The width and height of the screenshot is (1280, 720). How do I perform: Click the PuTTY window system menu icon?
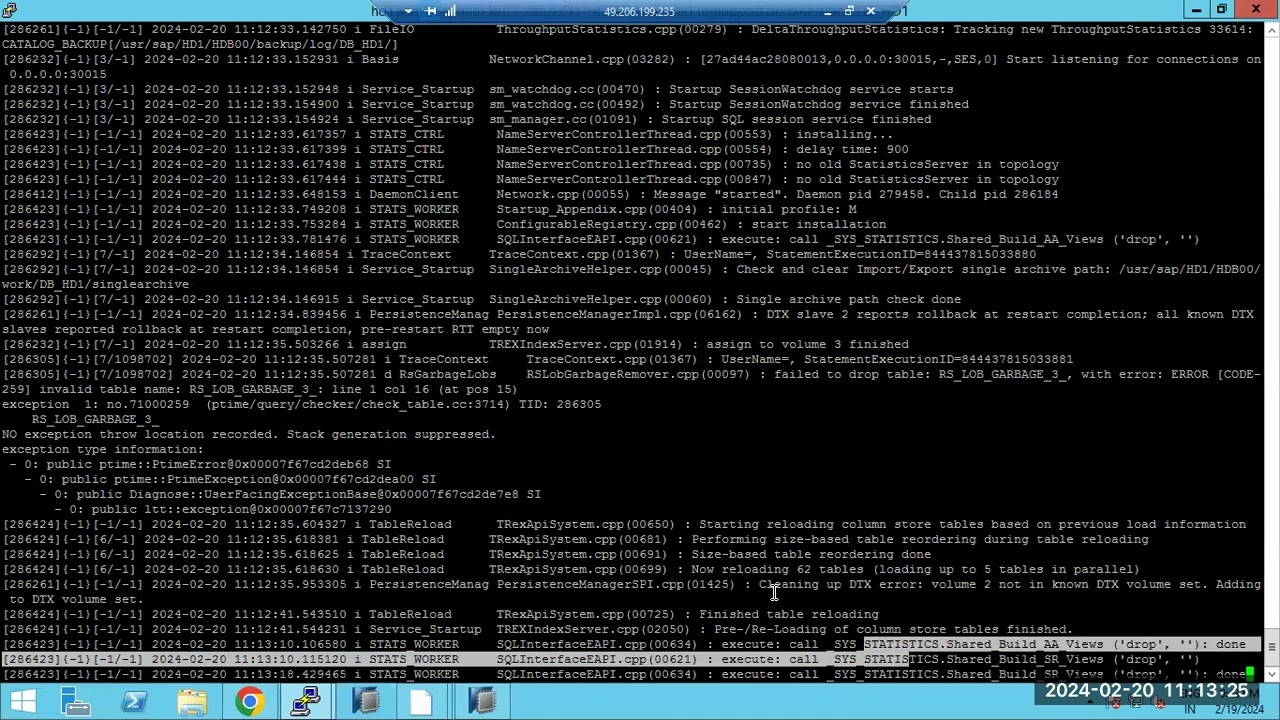coord(9,10)
